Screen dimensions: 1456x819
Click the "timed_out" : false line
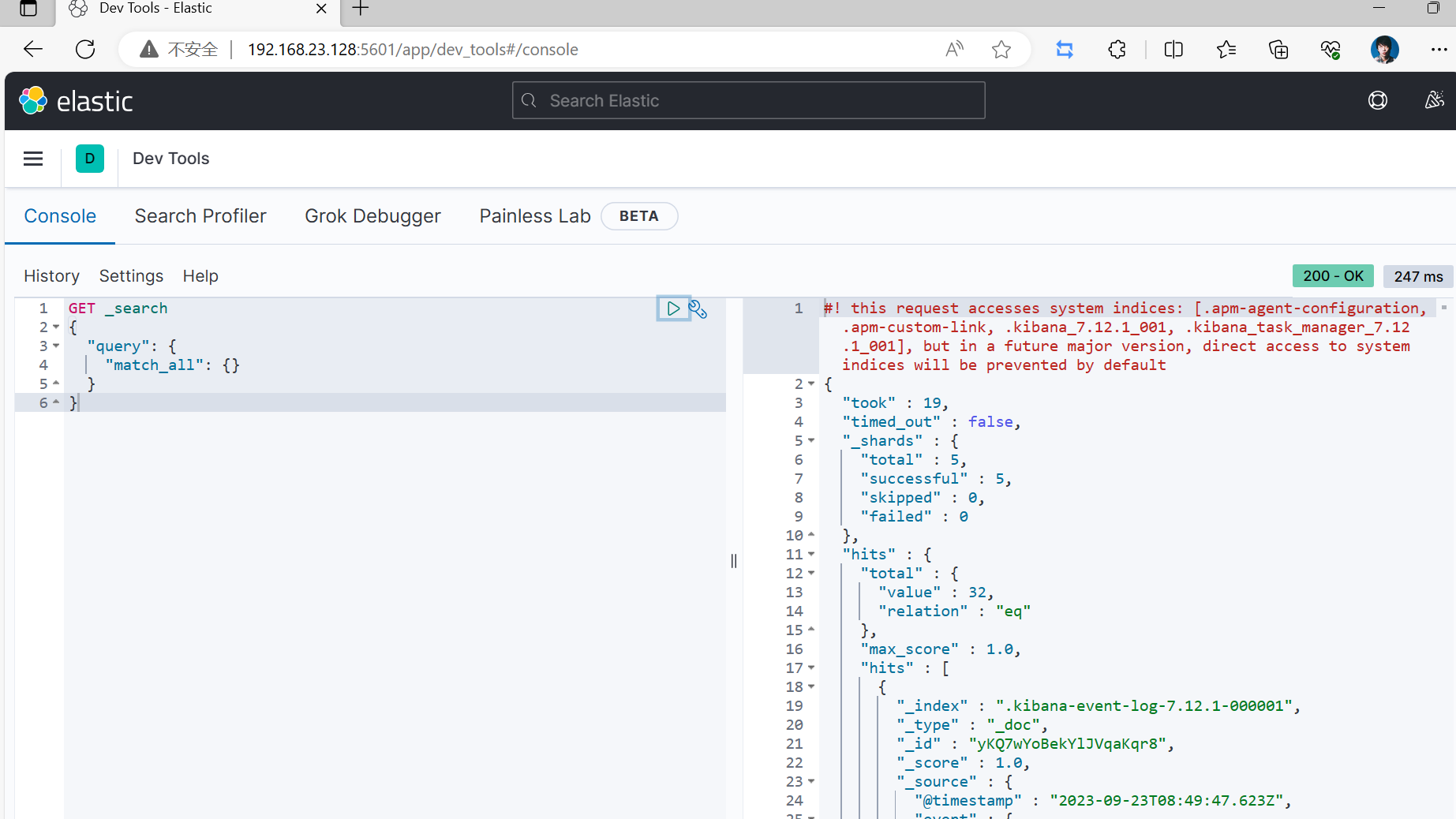pos(931,422)
